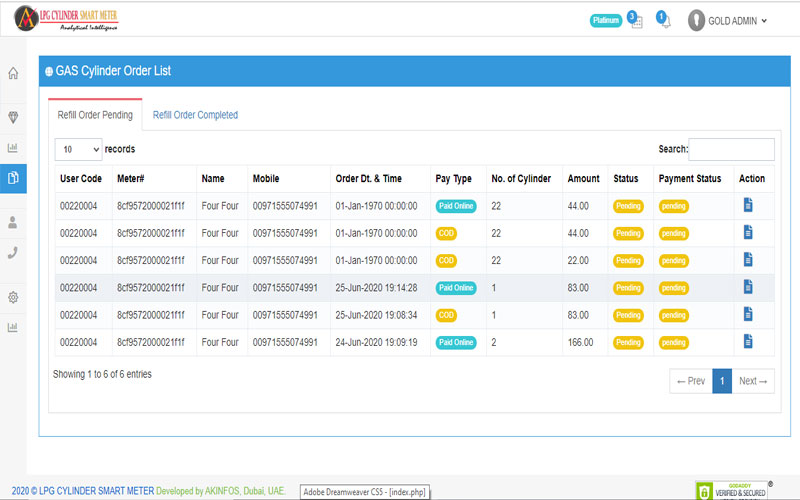
Task: Click the globe icon beside order list title
Action: click(49, 71)
